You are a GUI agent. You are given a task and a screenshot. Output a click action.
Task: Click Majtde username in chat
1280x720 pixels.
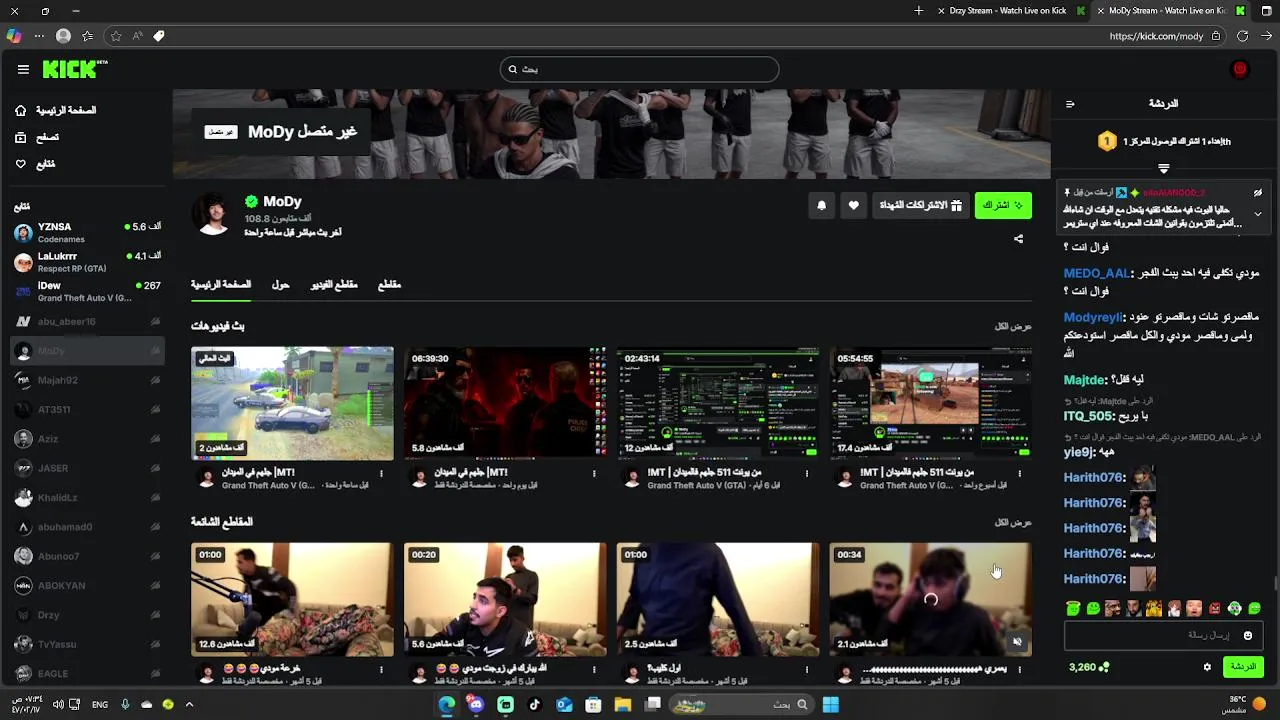(x=1085, y=380)
